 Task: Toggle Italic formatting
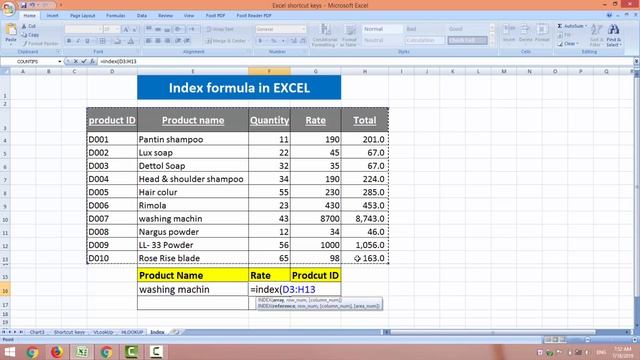78,41
